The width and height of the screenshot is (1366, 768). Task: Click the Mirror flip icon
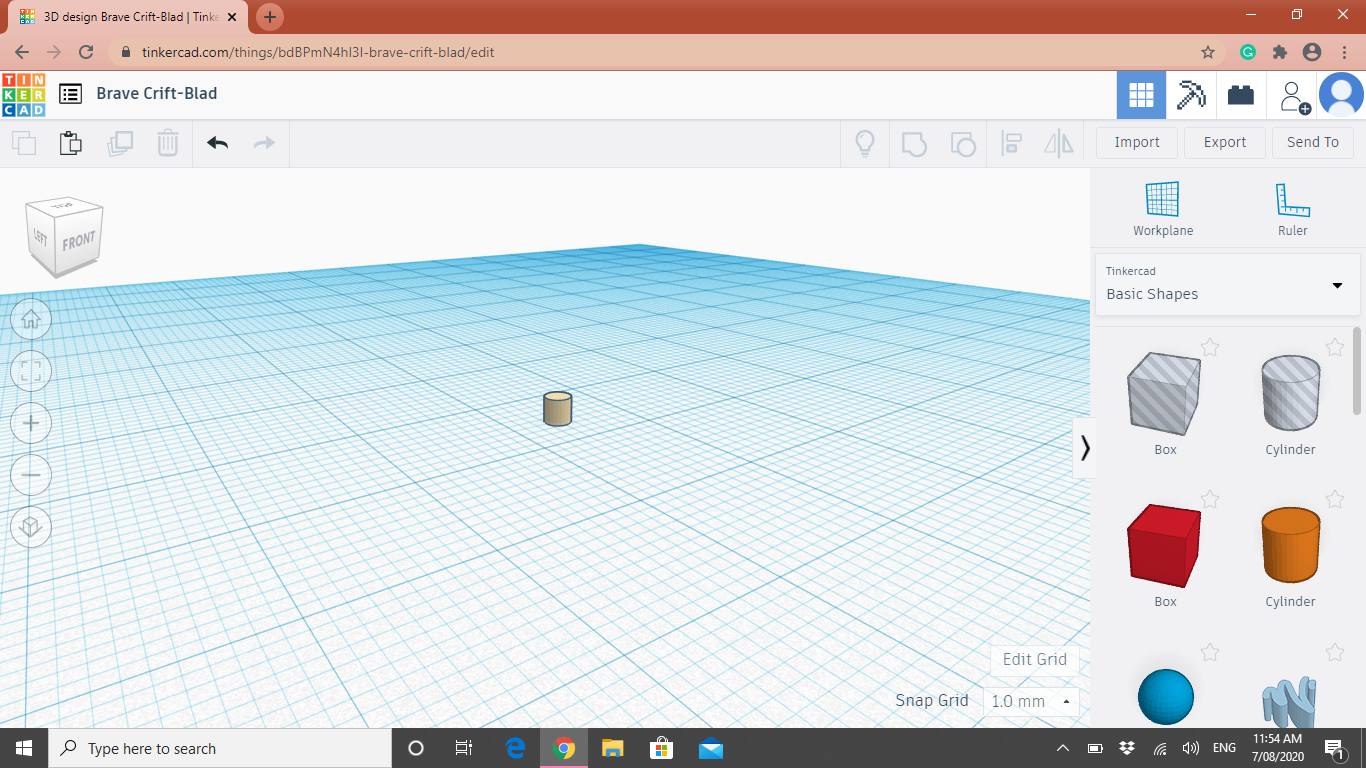(x=1059, y=143)
